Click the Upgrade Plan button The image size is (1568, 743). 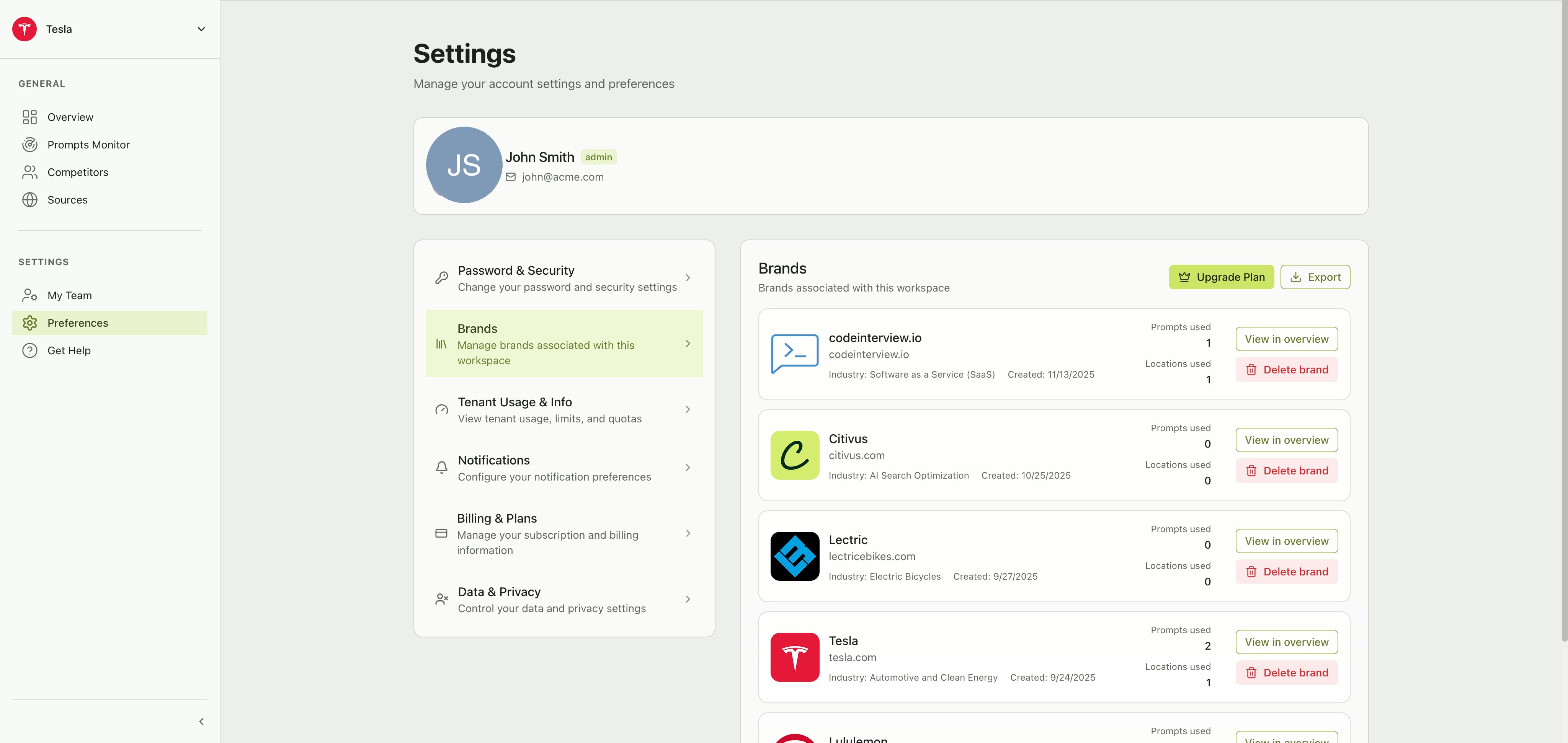click(x=1221, y=277)
